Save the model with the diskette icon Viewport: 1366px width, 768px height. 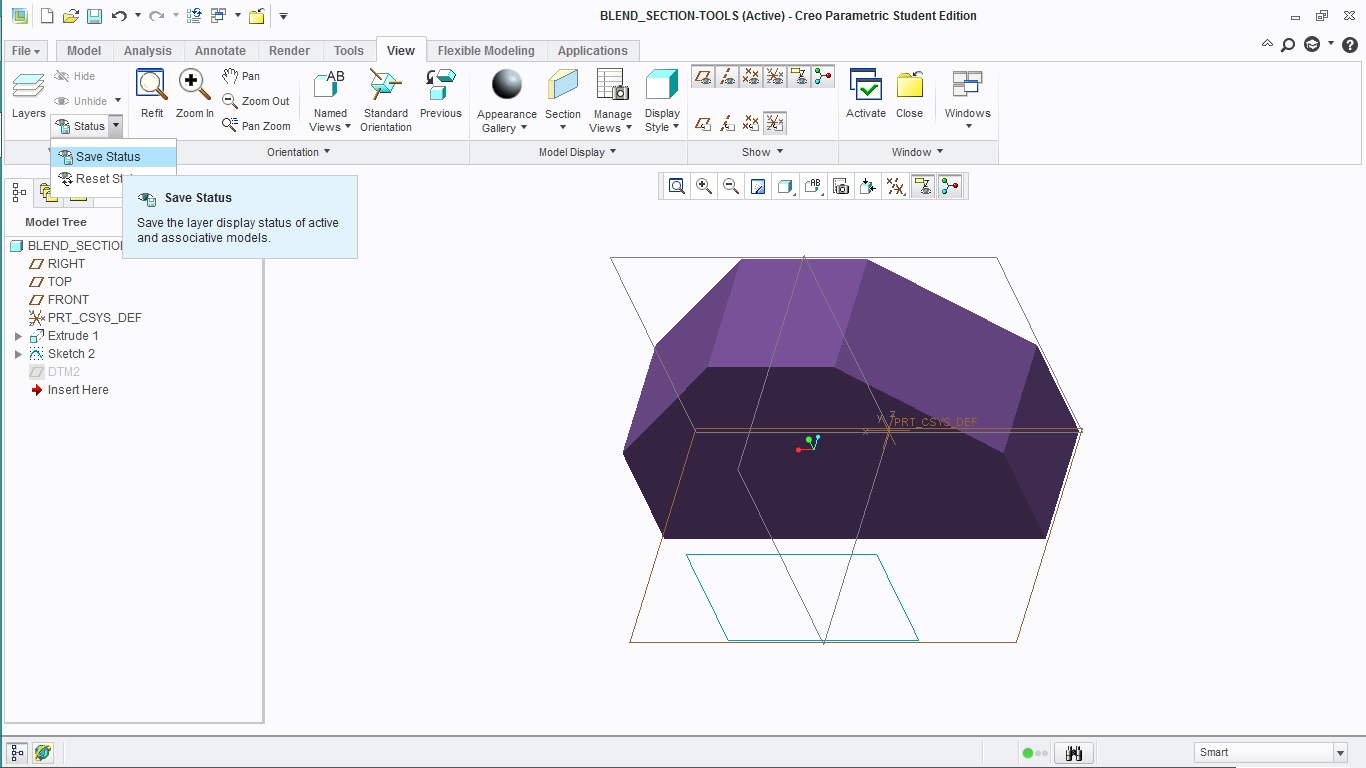93,16
